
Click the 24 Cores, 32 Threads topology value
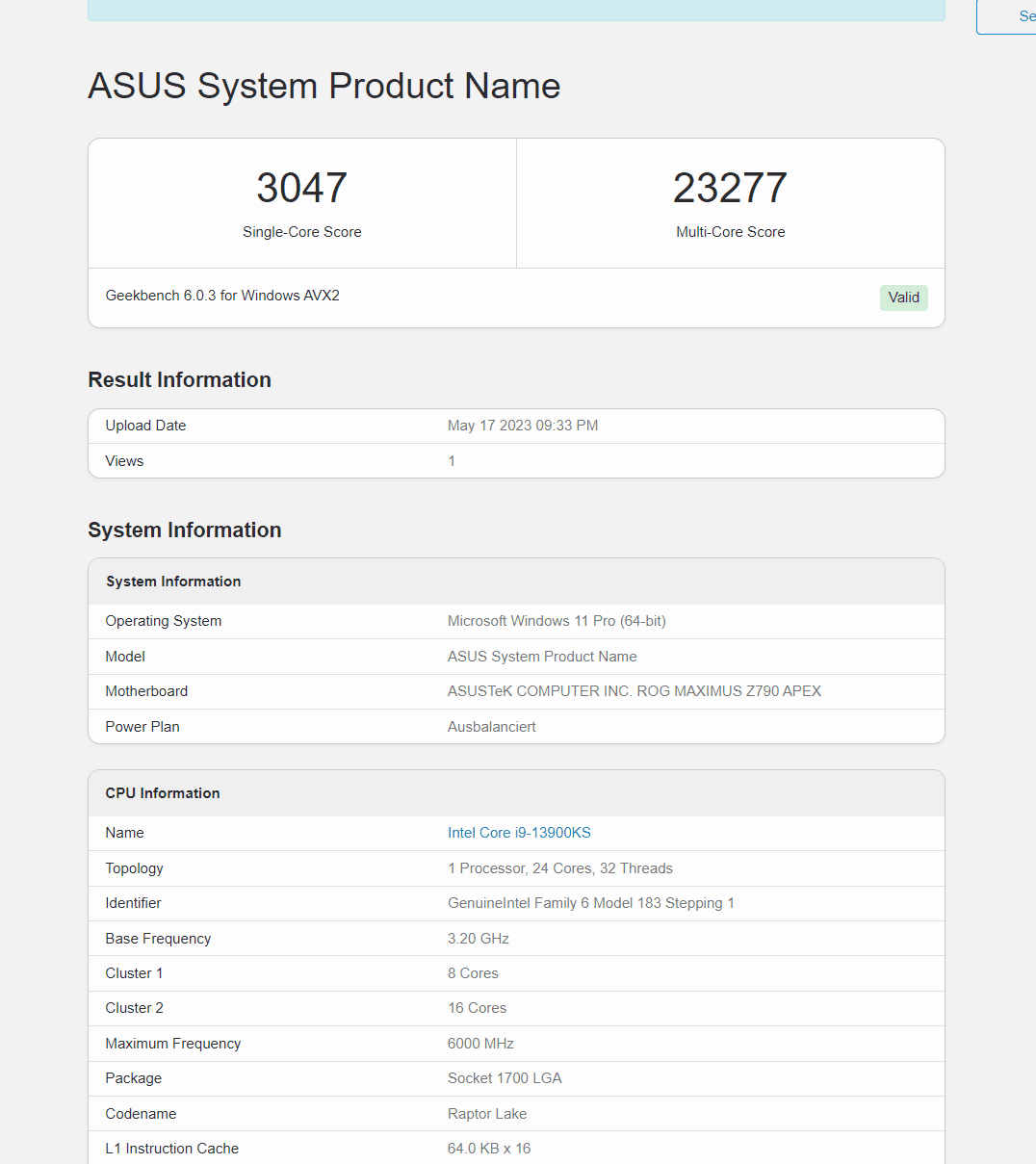point(560,868)
